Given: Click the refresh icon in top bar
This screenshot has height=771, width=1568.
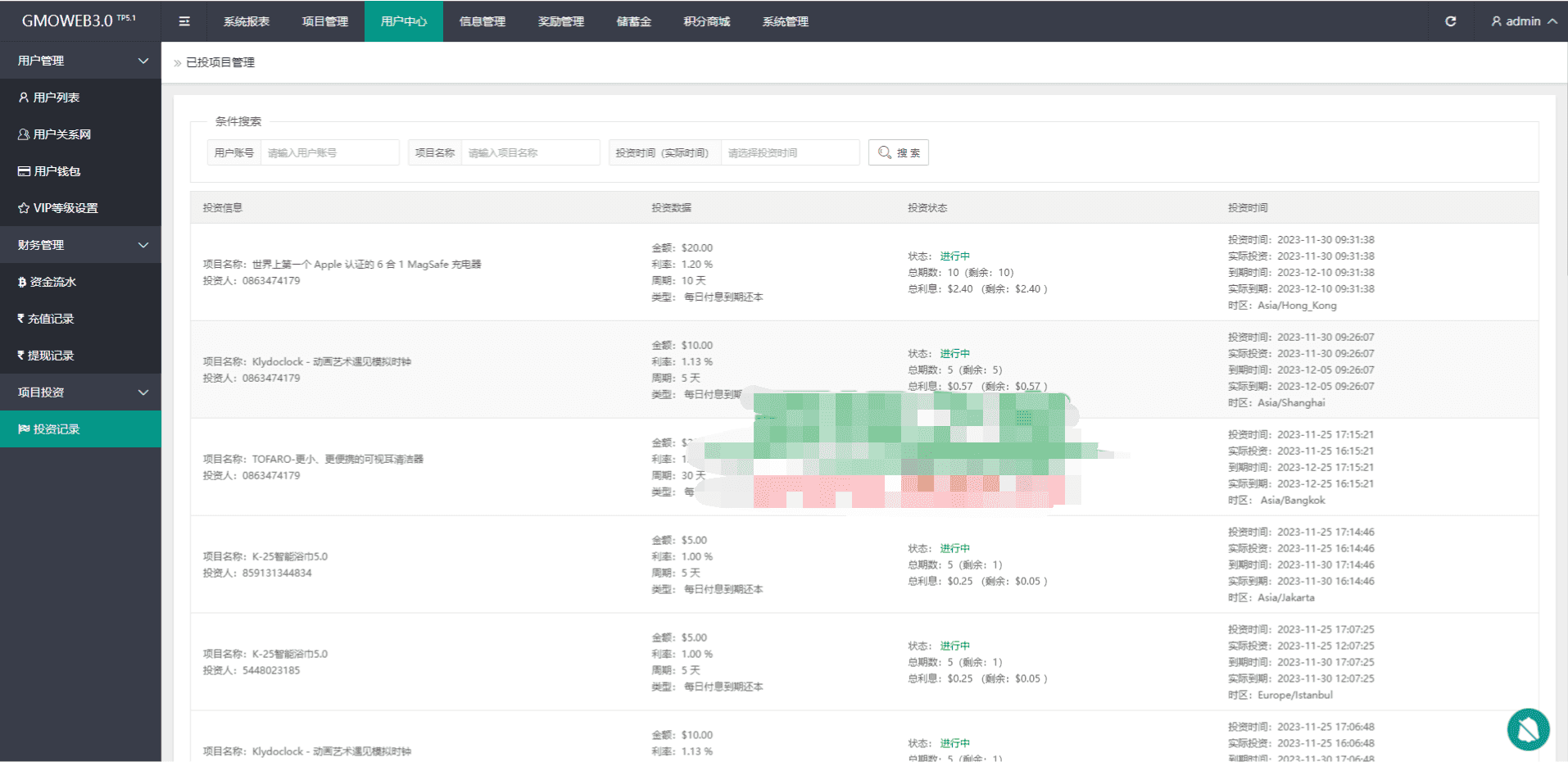Looking at the screenshot, I should [1450, 21].
